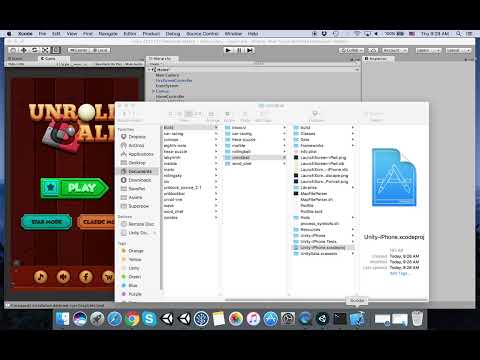Screen dimensions: 480x360
Task: Expand the Classes folder arrow
Action: [x=353, y=134]
